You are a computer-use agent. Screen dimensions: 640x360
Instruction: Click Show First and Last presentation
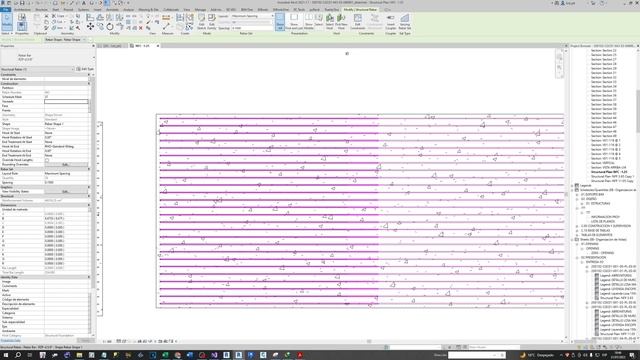(x=294, y=22)
